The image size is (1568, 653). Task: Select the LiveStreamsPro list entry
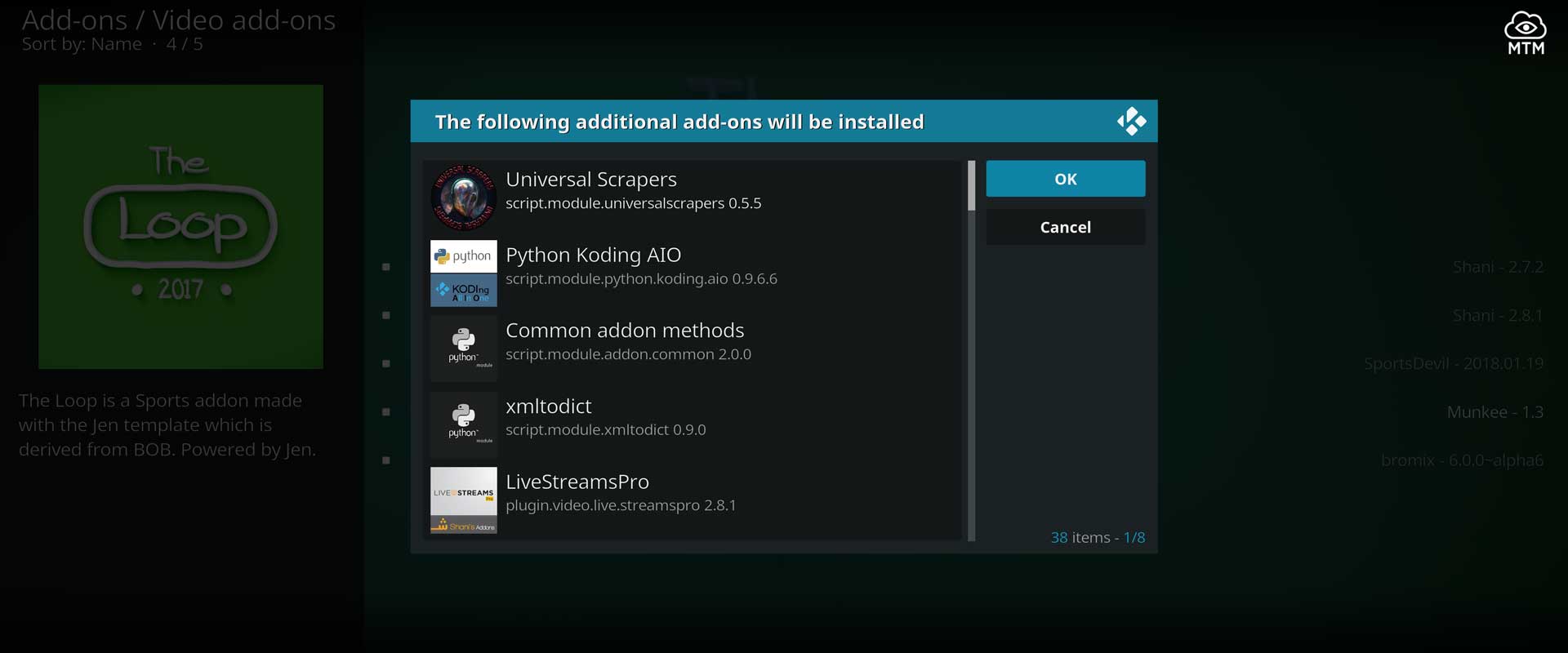[693, 500]
